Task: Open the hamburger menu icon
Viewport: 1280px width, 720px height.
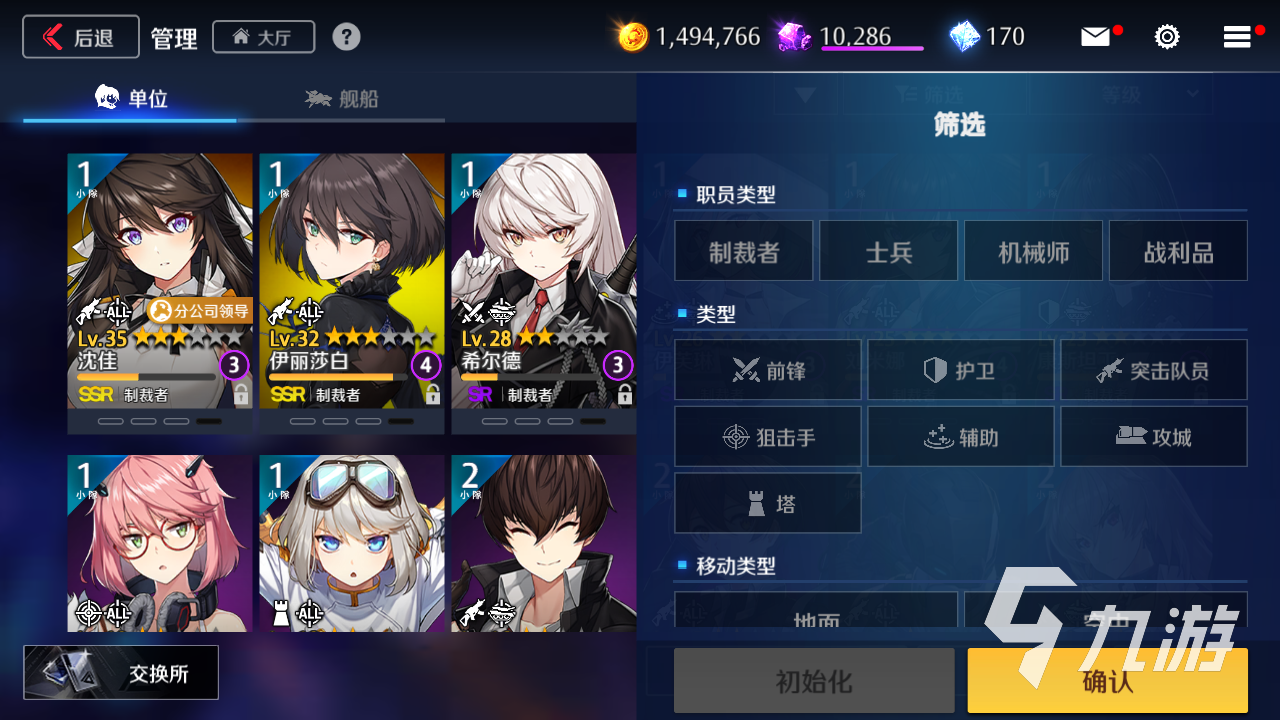Action: [1237, 37]
